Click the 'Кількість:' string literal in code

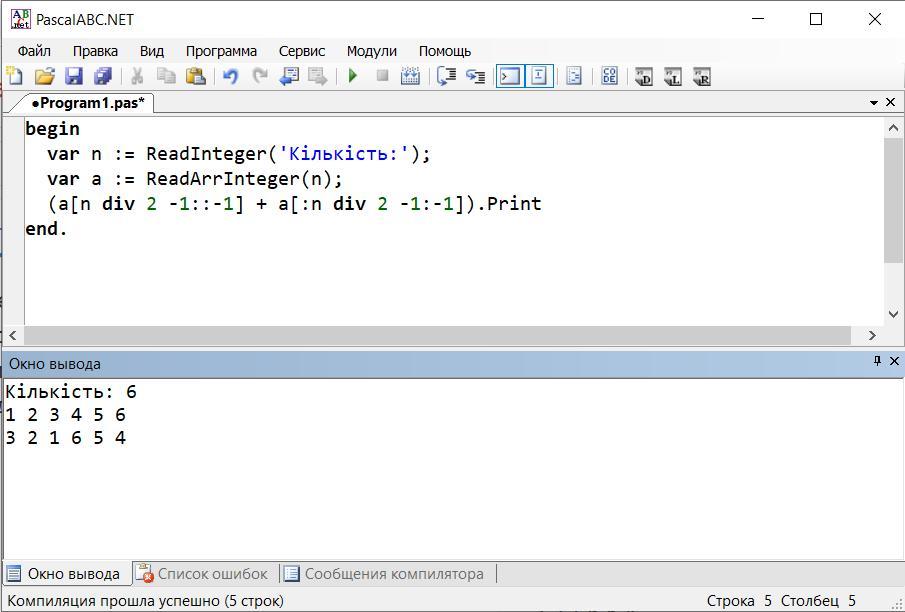coord(344,154)
